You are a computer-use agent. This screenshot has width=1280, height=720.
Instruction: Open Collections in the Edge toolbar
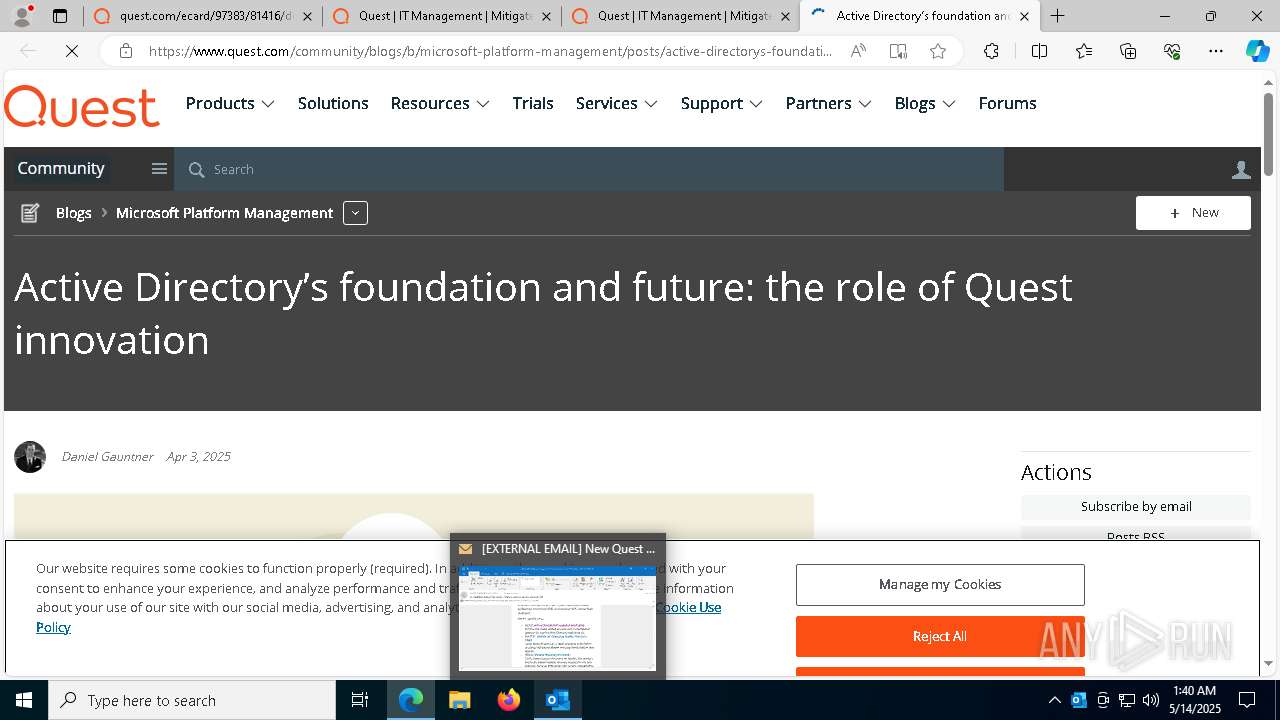click(x=1128, y=51)
